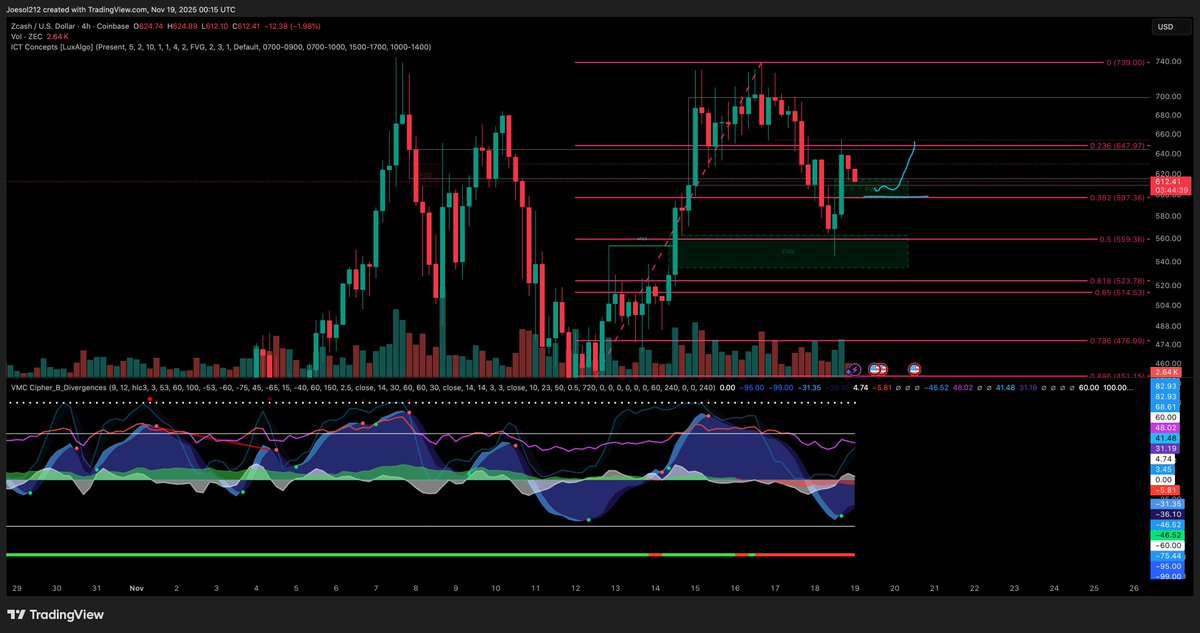Click the 0.236 (647.97) Fibonacci level label
Image resolution: width=1200 pixels, height=633 pixels.
pos(1118,145)
